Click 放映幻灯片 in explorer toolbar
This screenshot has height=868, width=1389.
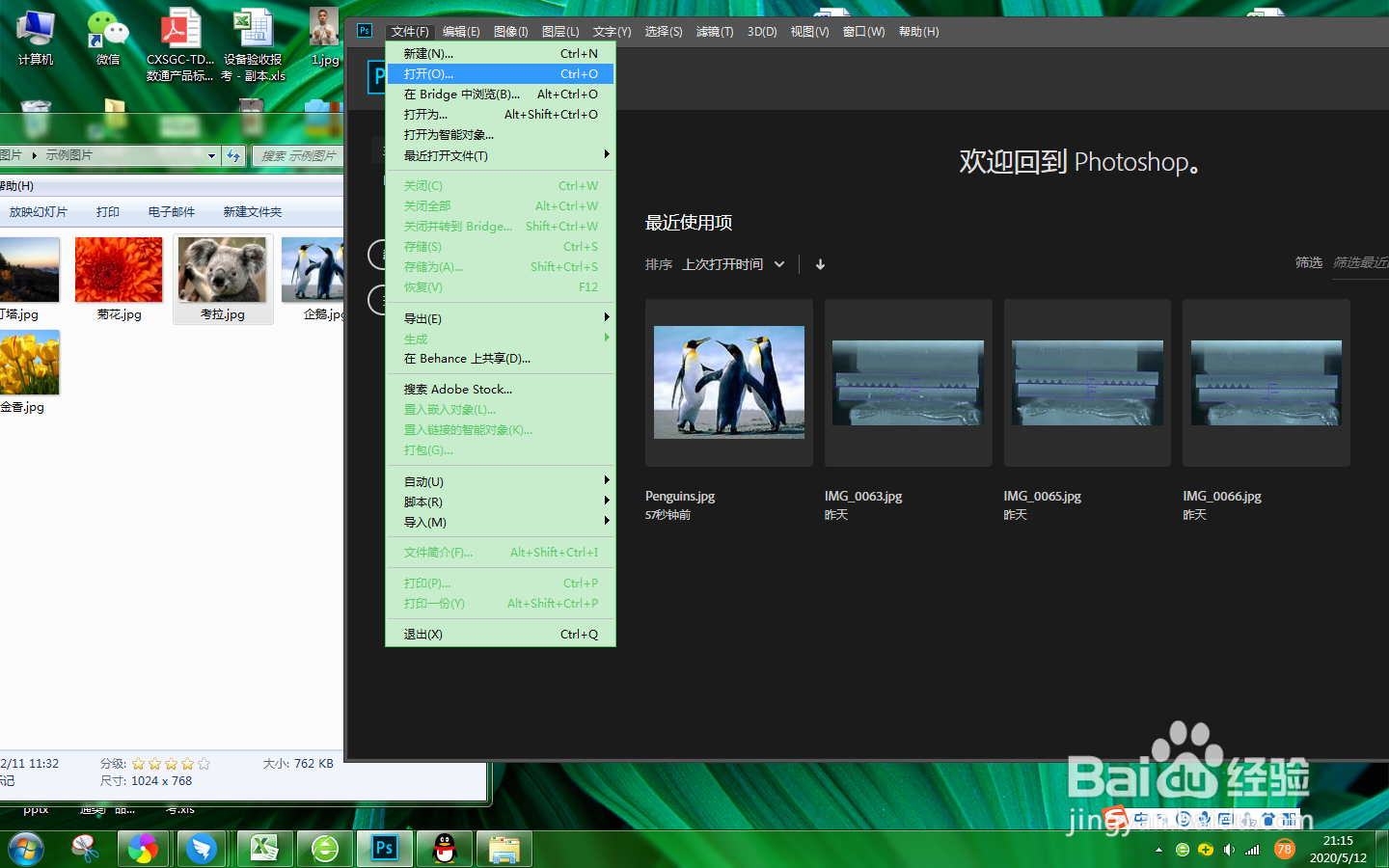point(39,211)
